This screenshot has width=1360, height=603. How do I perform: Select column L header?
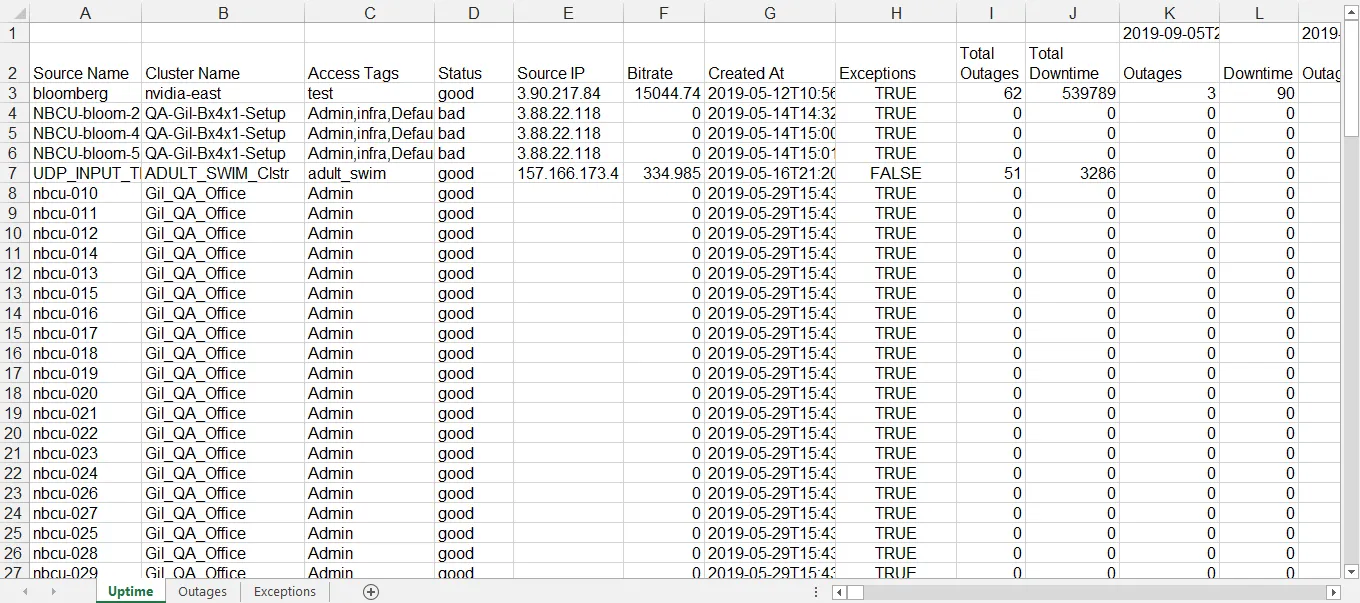[1259, 13]
